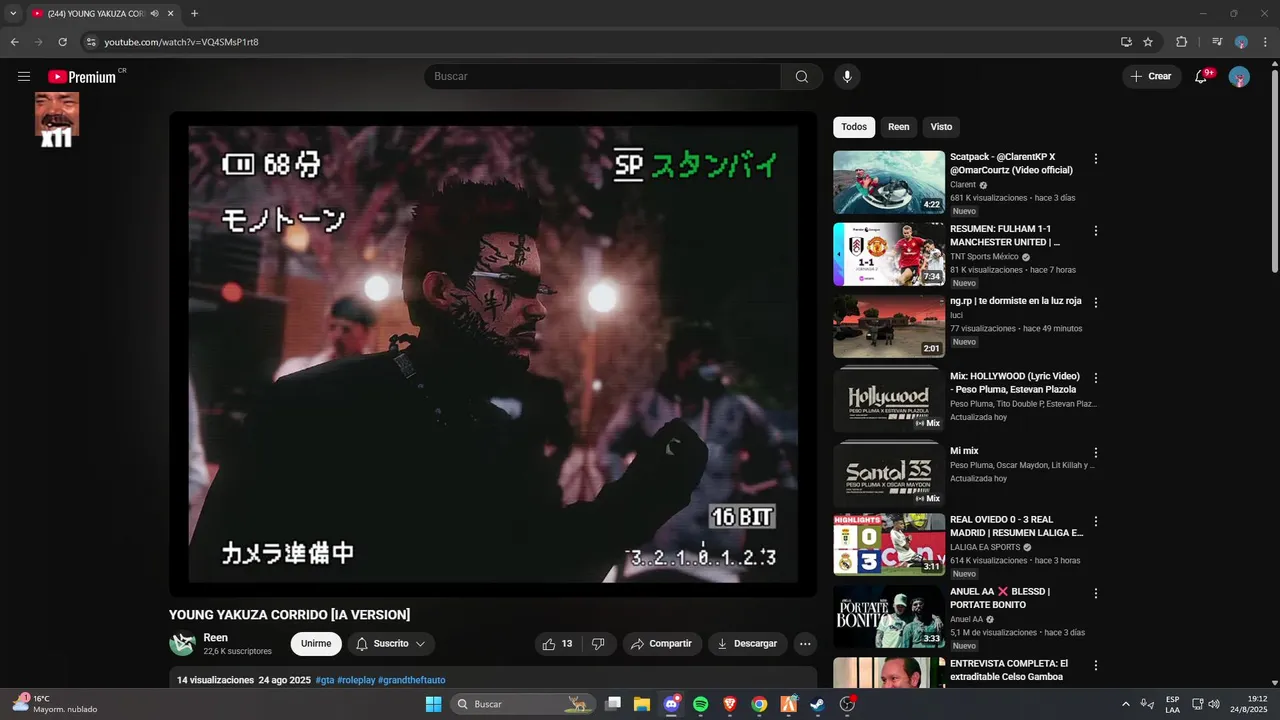Click the Crear button

1150,77
